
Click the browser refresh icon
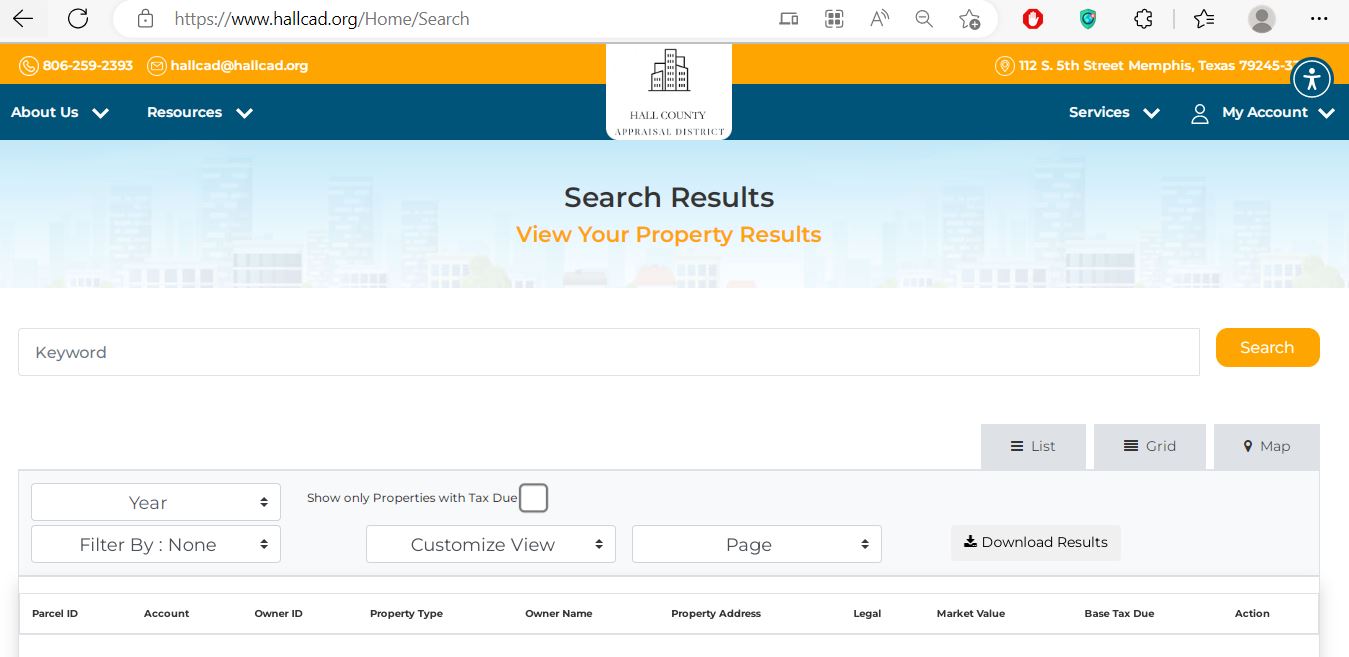pyautogui.click(x=78, y=19)
